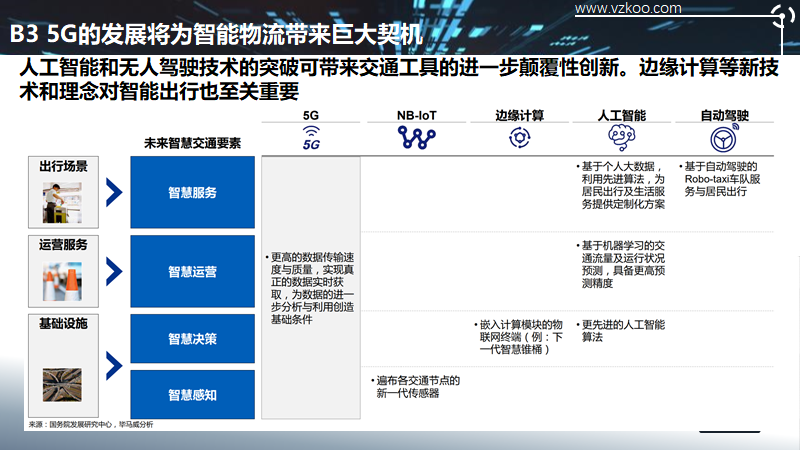This screenshot has width=800, height=450.
Task: Click the blue chevron beside 运营服务
Action: click(114, 271)
